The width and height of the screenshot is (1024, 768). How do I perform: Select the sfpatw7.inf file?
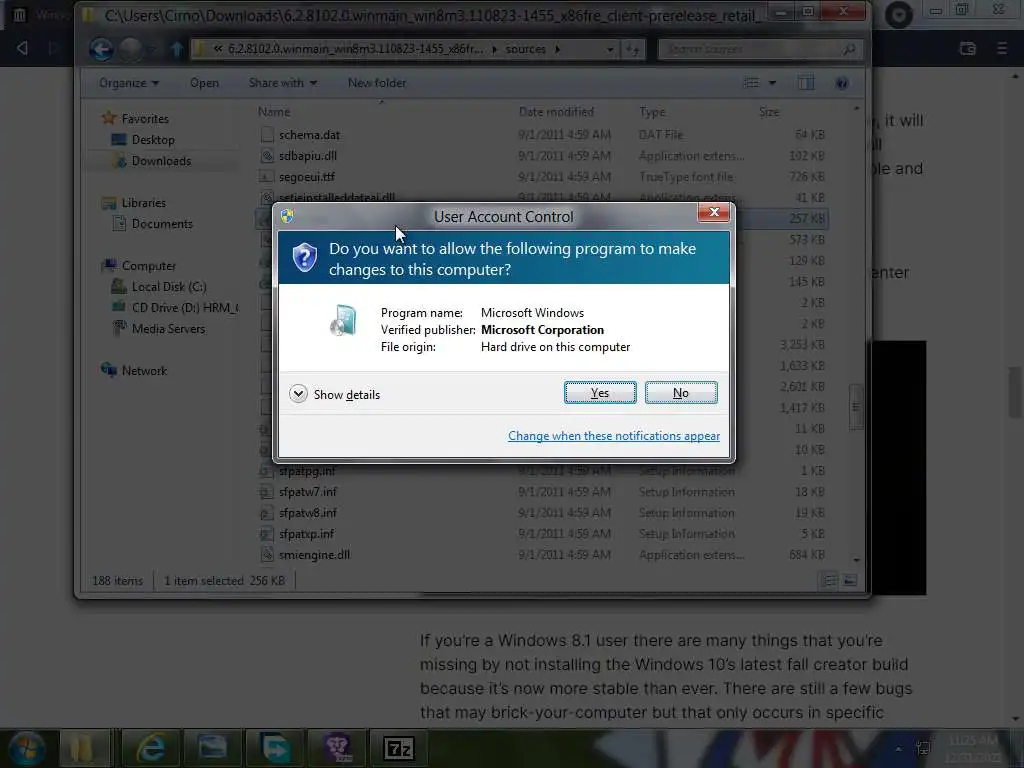click(542, 492)
